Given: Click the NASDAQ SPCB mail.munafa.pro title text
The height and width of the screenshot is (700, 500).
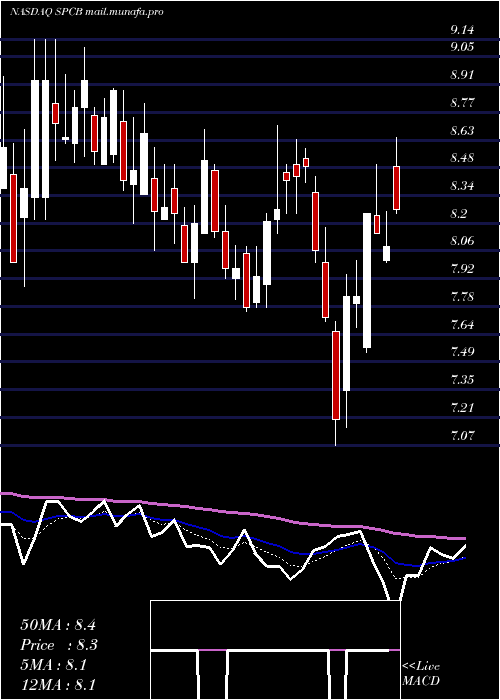Looking at the screenshot, I should (87, 12).
